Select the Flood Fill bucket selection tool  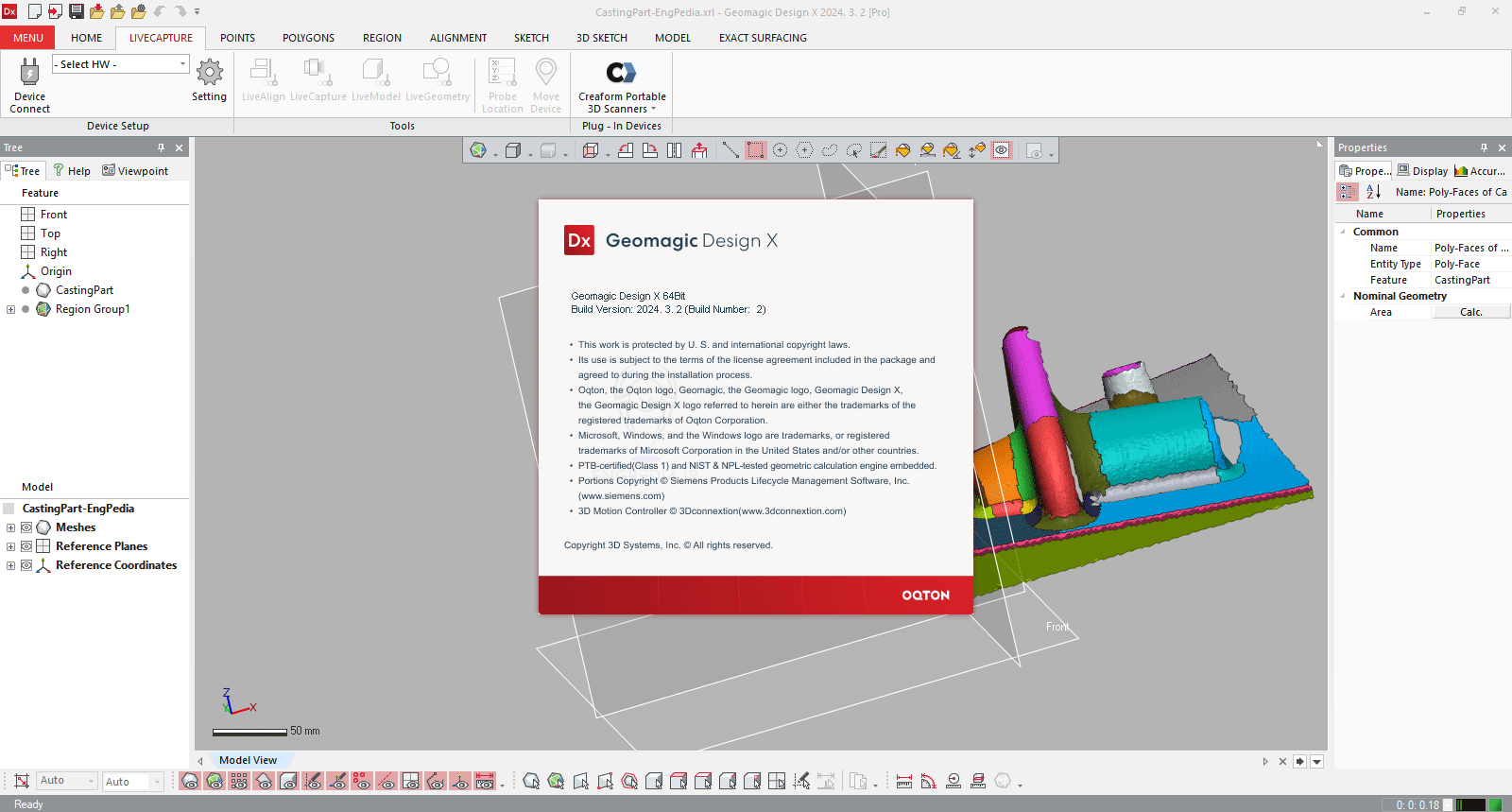pyautogui.click(x=902, y=150)
